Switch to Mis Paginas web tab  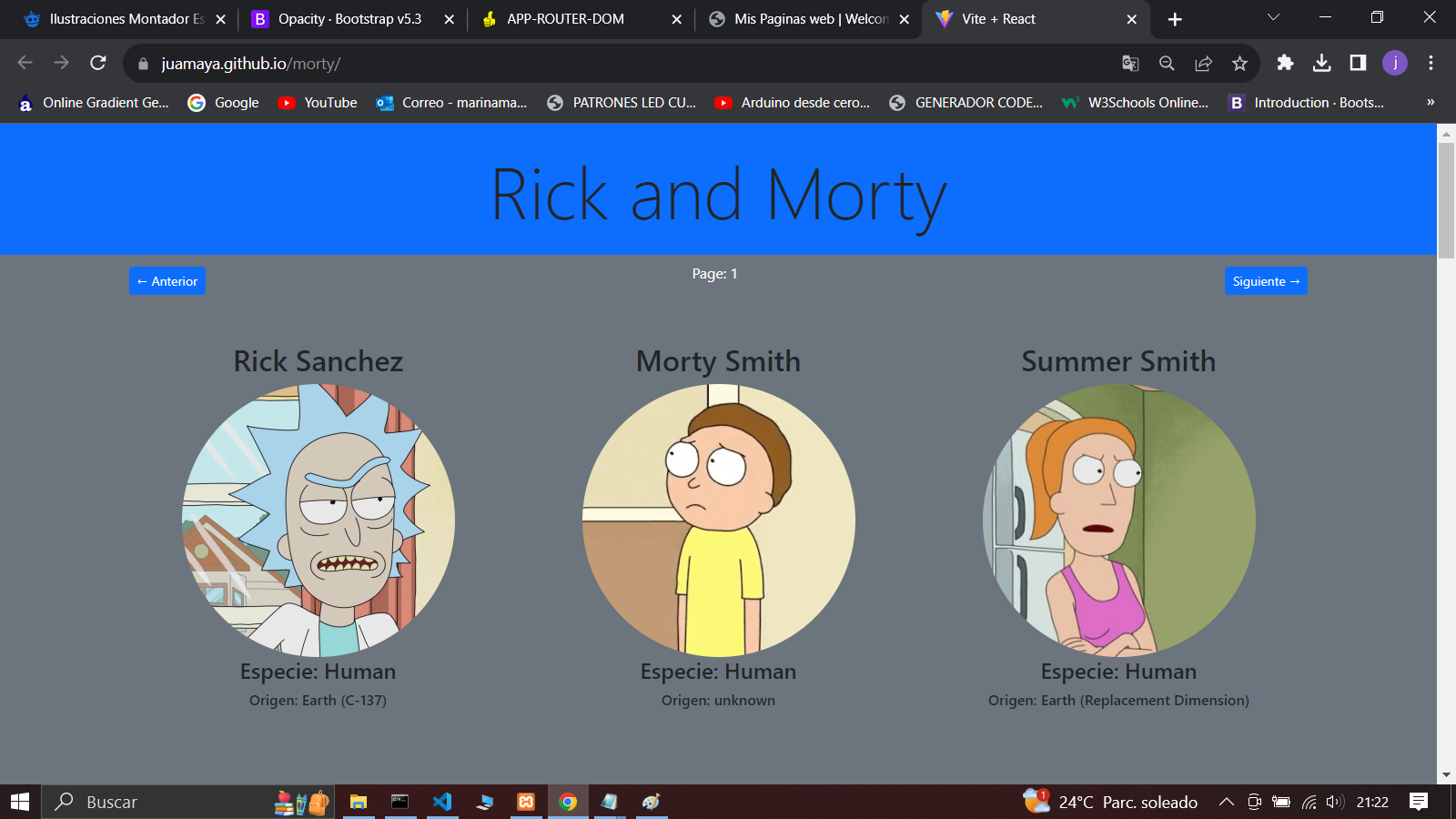click(x=810, y=19)
